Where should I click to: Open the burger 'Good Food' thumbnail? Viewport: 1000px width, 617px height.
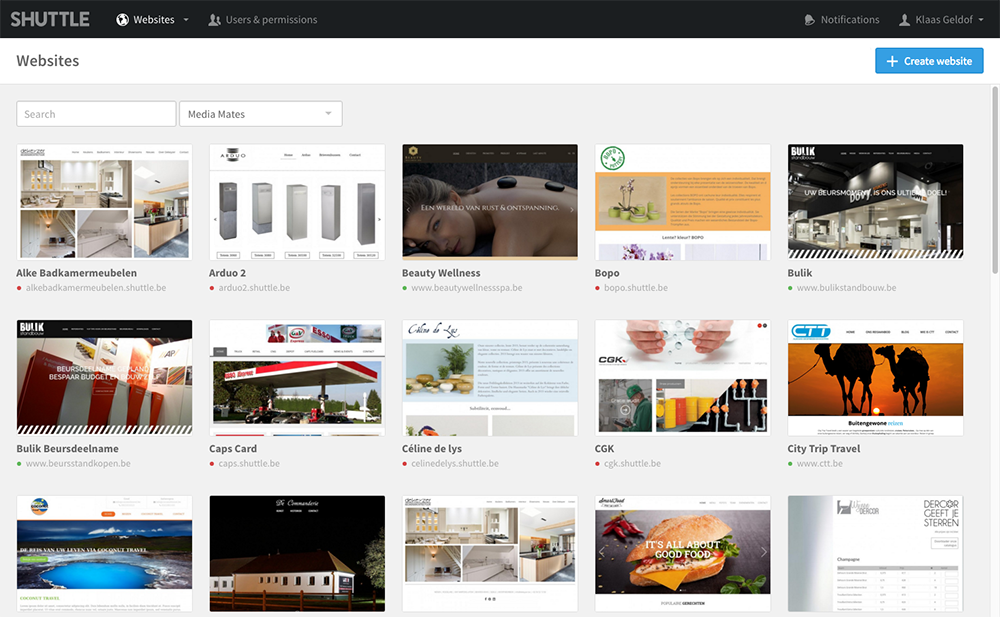(x=682, y=554)
